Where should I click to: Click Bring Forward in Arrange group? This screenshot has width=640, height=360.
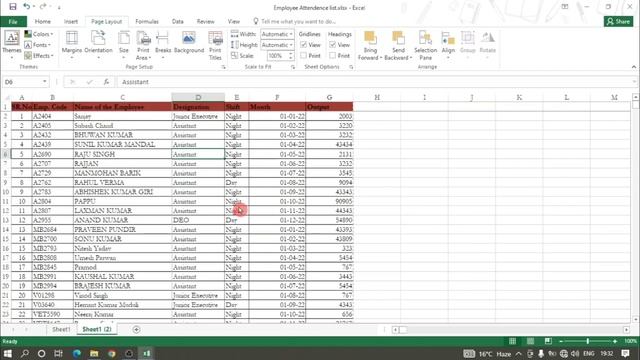coord(370,45)
